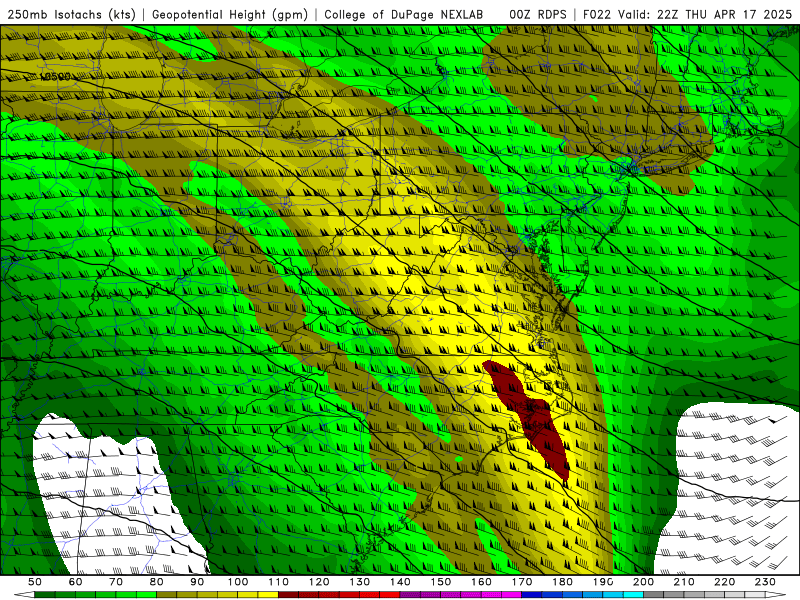Click the 'College of DuPage NEXLAB' label
Image resolution: width=800 pixels, height=600 pixels.
pyautogui.click(x=404, y=14)
